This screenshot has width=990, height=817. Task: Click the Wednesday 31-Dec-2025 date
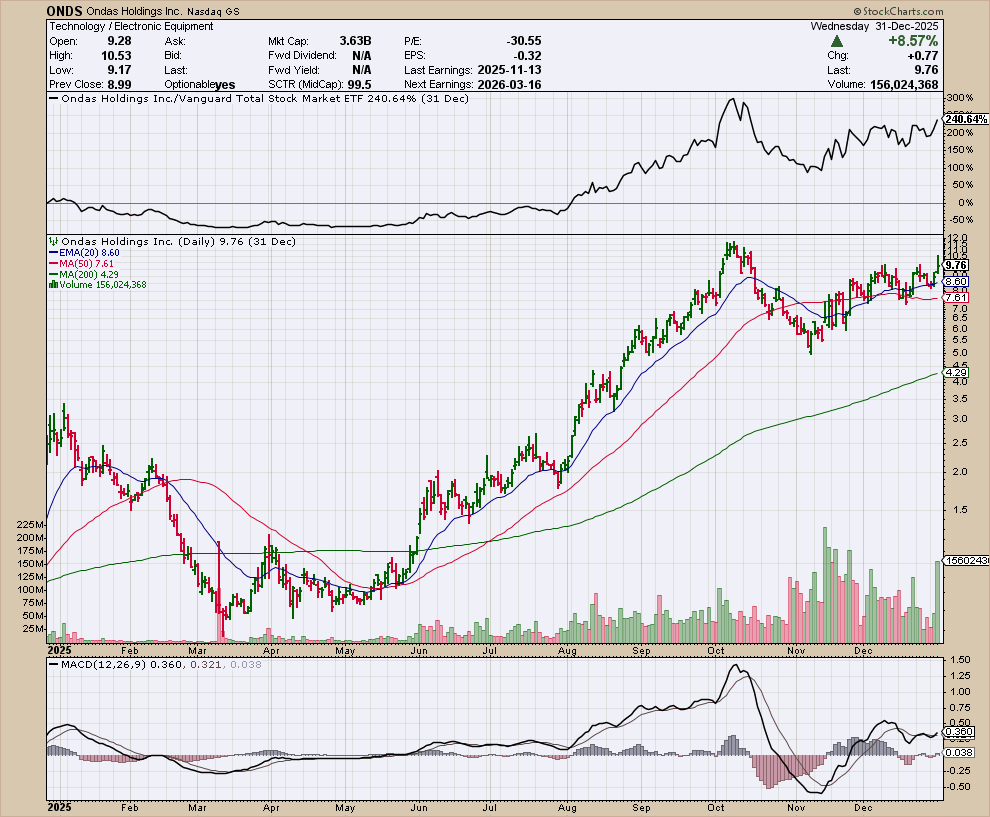874,27
